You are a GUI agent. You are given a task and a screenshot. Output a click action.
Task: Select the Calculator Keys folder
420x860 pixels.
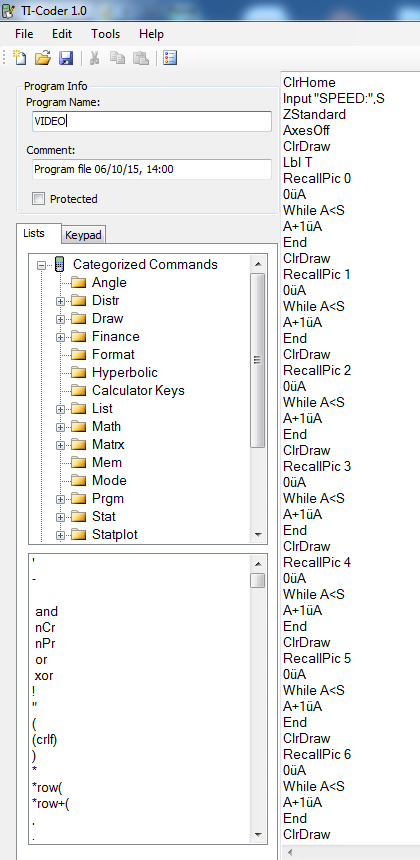138,391
